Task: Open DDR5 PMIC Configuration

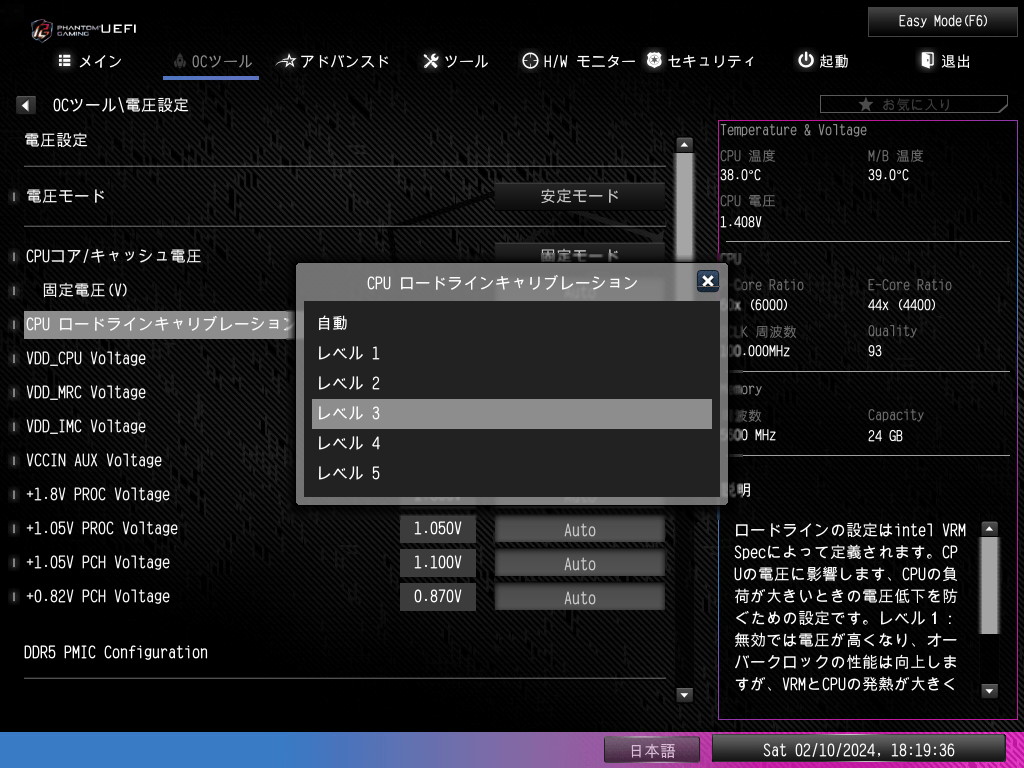Action: click(116, 652)
